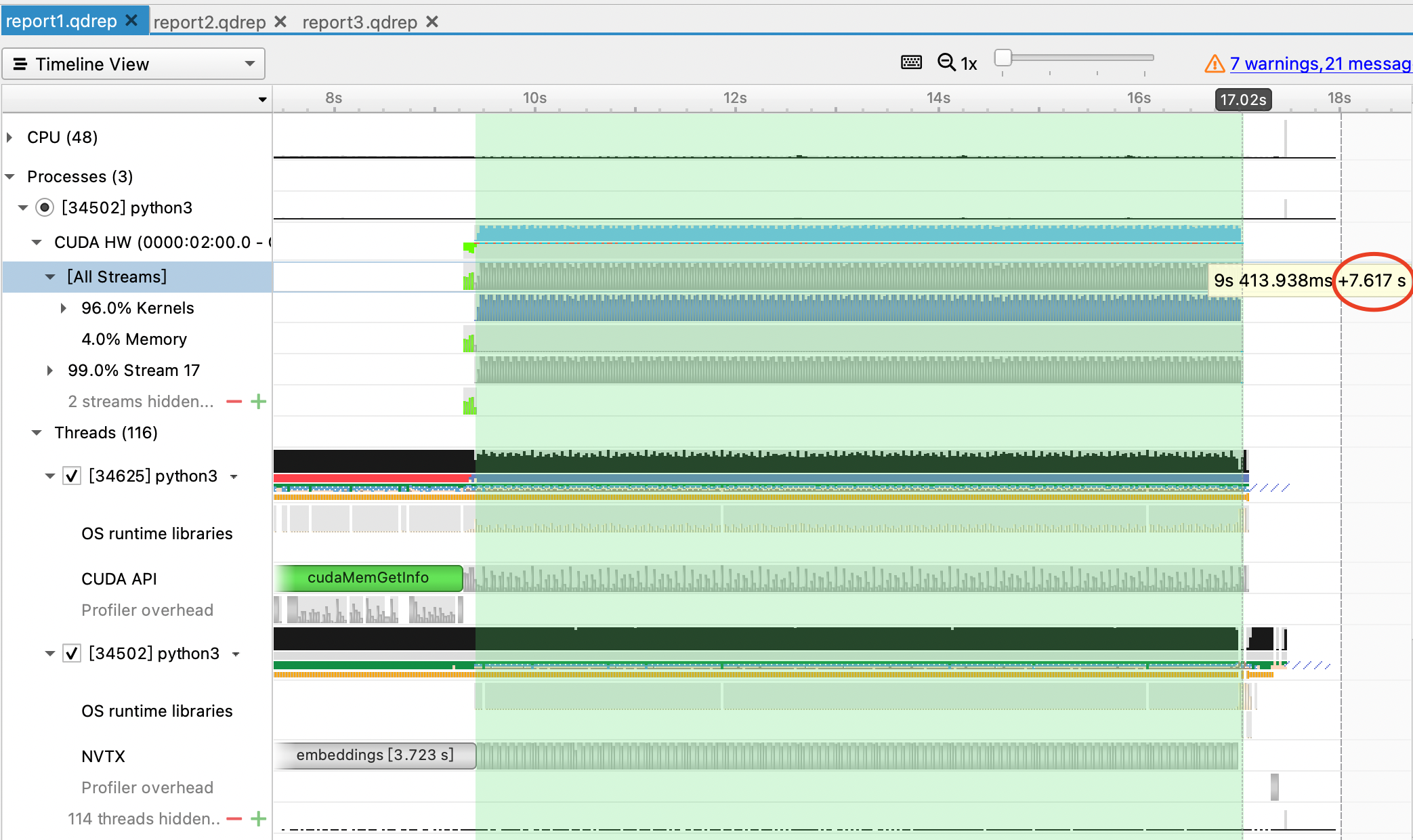The height and width of the screenshot is (840, 1413).
Task: Select the radio button for process [34502] python3
Action: pos(45,207)
